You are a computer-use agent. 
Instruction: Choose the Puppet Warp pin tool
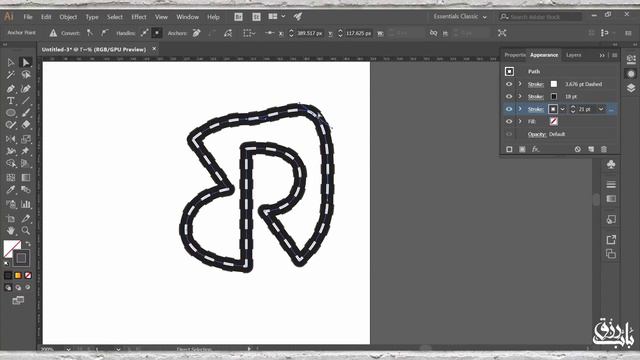coord(26,151)
